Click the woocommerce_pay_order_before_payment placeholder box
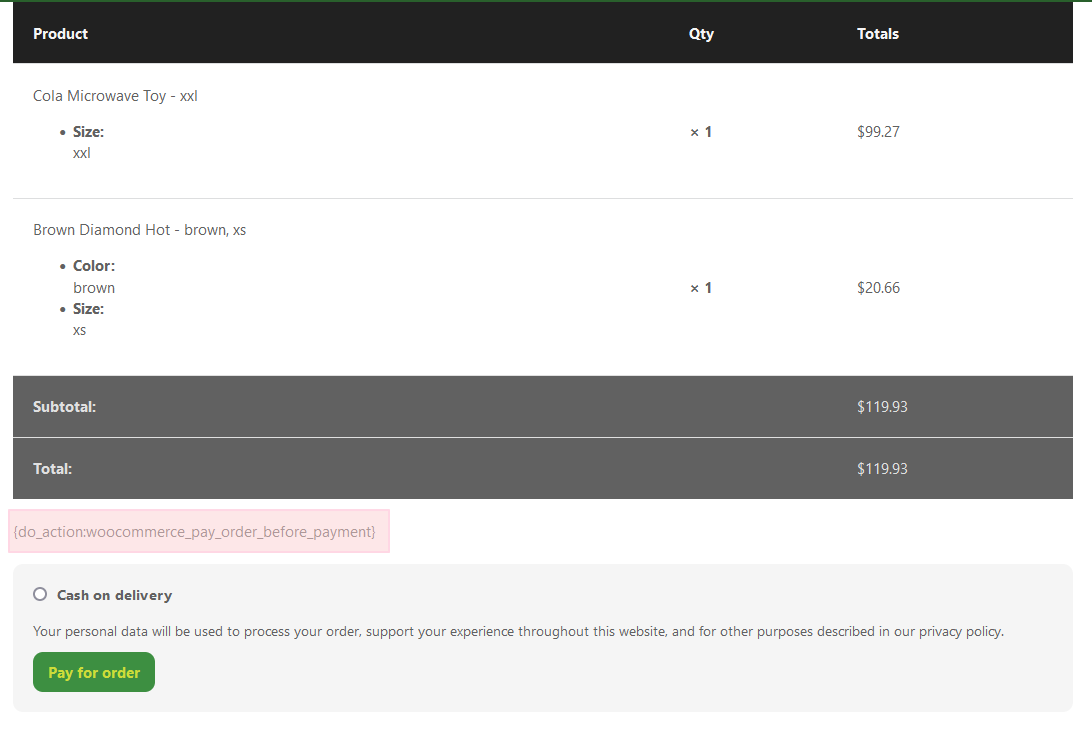This screenshot has height=743, width=1092. click(x=198, y=531)
